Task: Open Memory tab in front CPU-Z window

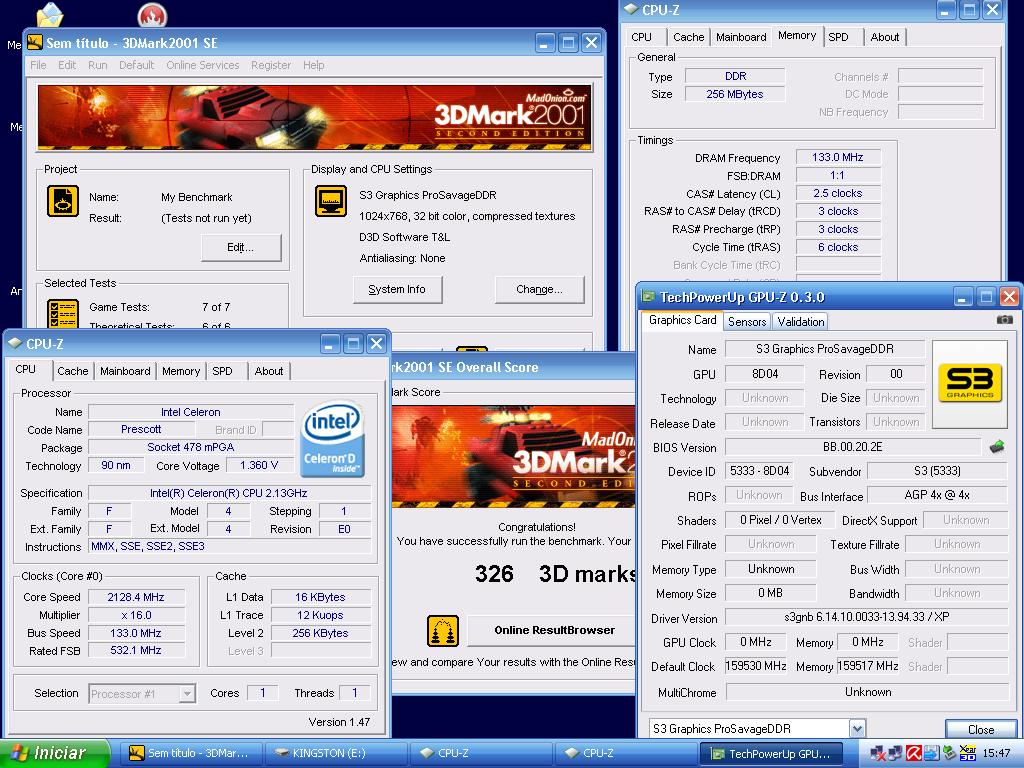Action: [181, 371]
